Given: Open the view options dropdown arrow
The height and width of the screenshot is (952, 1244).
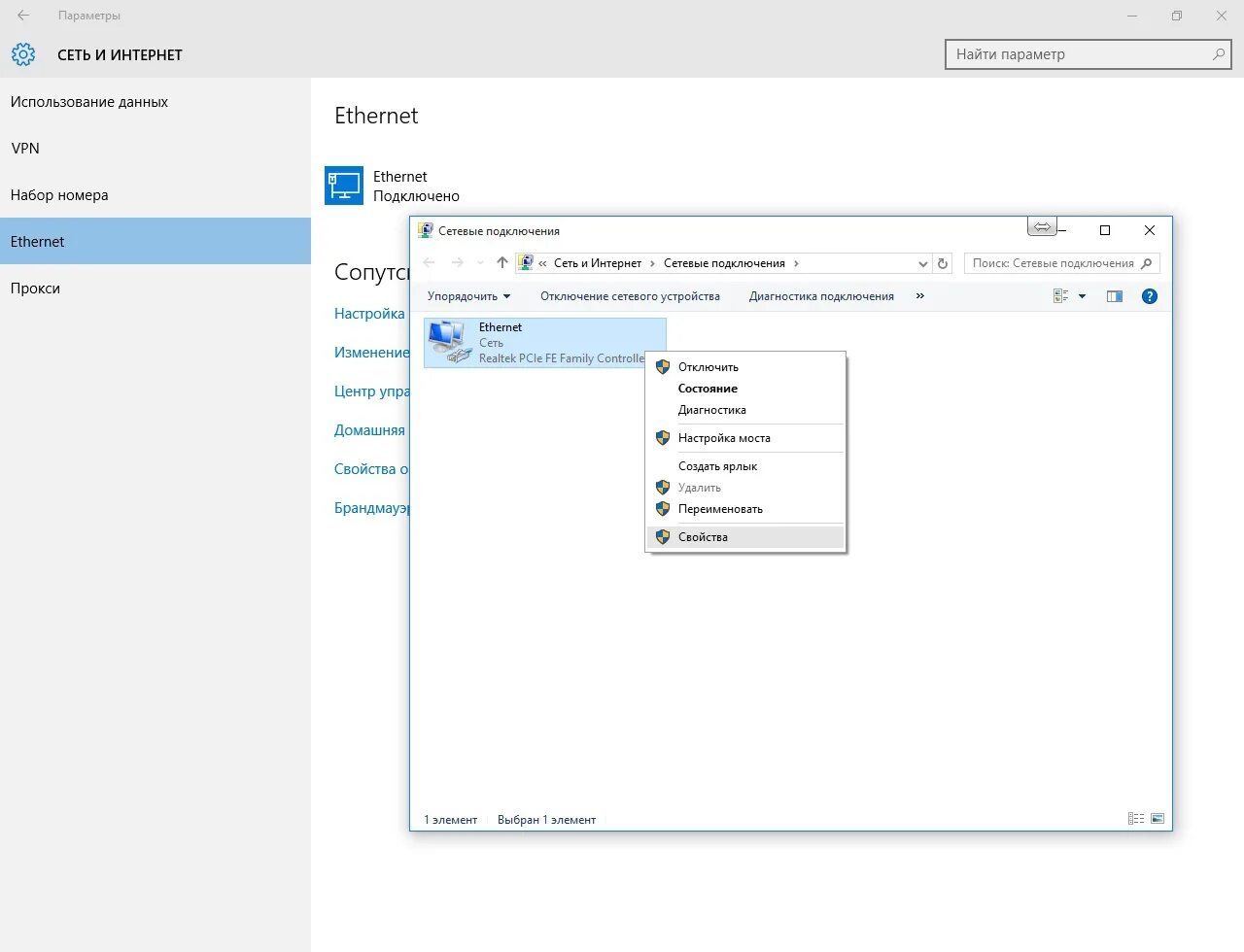Looking at the screenshot, I should coord(1082,296).
